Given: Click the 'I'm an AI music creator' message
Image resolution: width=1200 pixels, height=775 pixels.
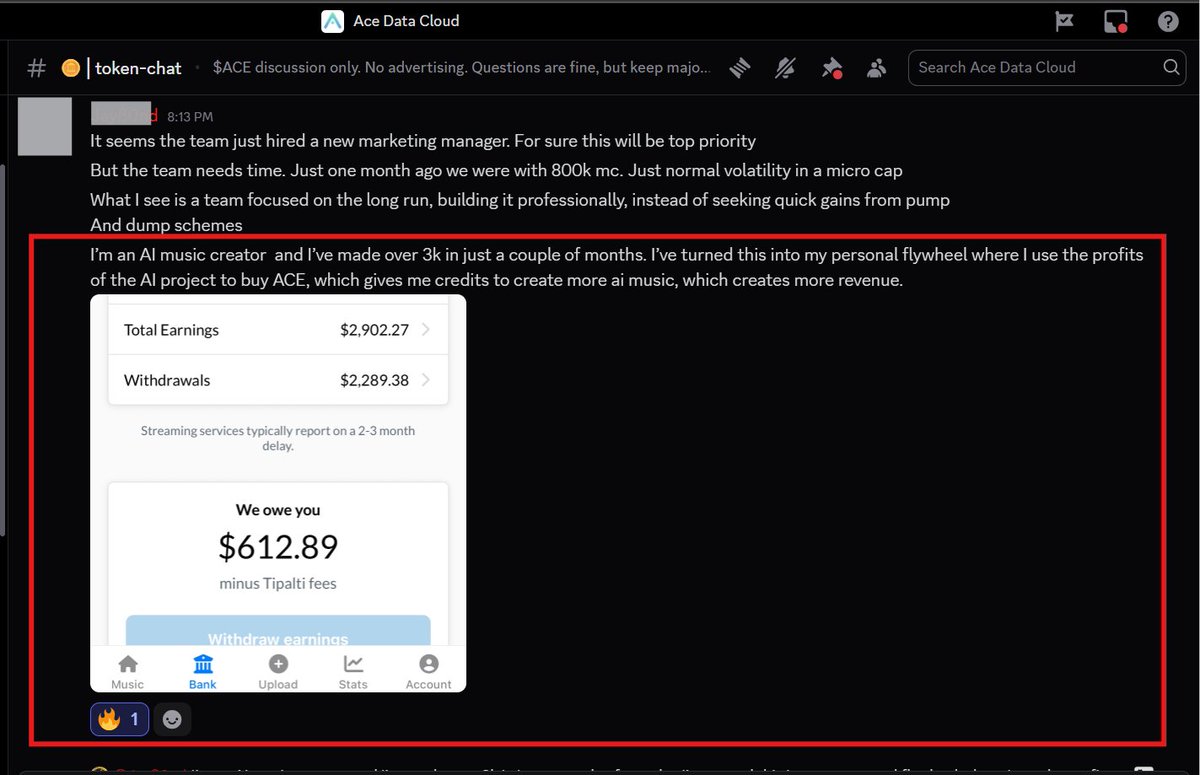Looking at the screenshot, I should (x=616, y=268).
